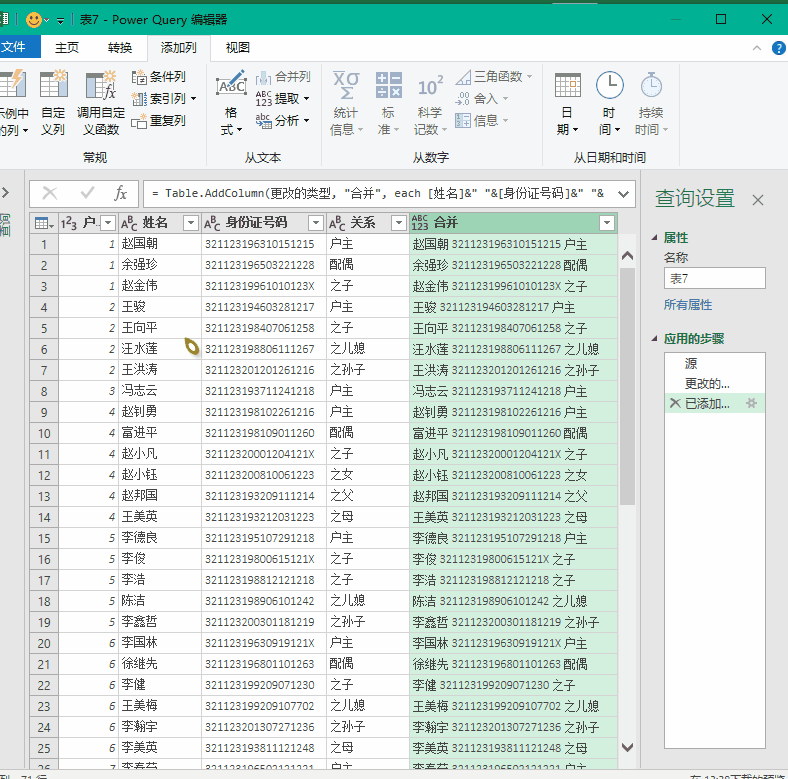Select cell 321123199209107702 for 王美梅
The image size is (788, 779).
tap(264, 706)
